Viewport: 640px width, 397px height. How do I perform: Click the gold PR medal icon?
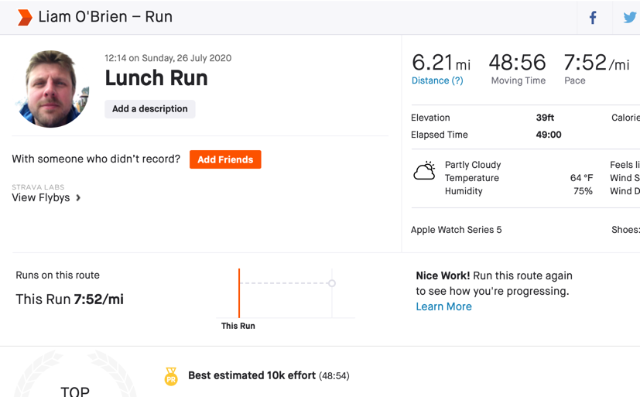171,376
